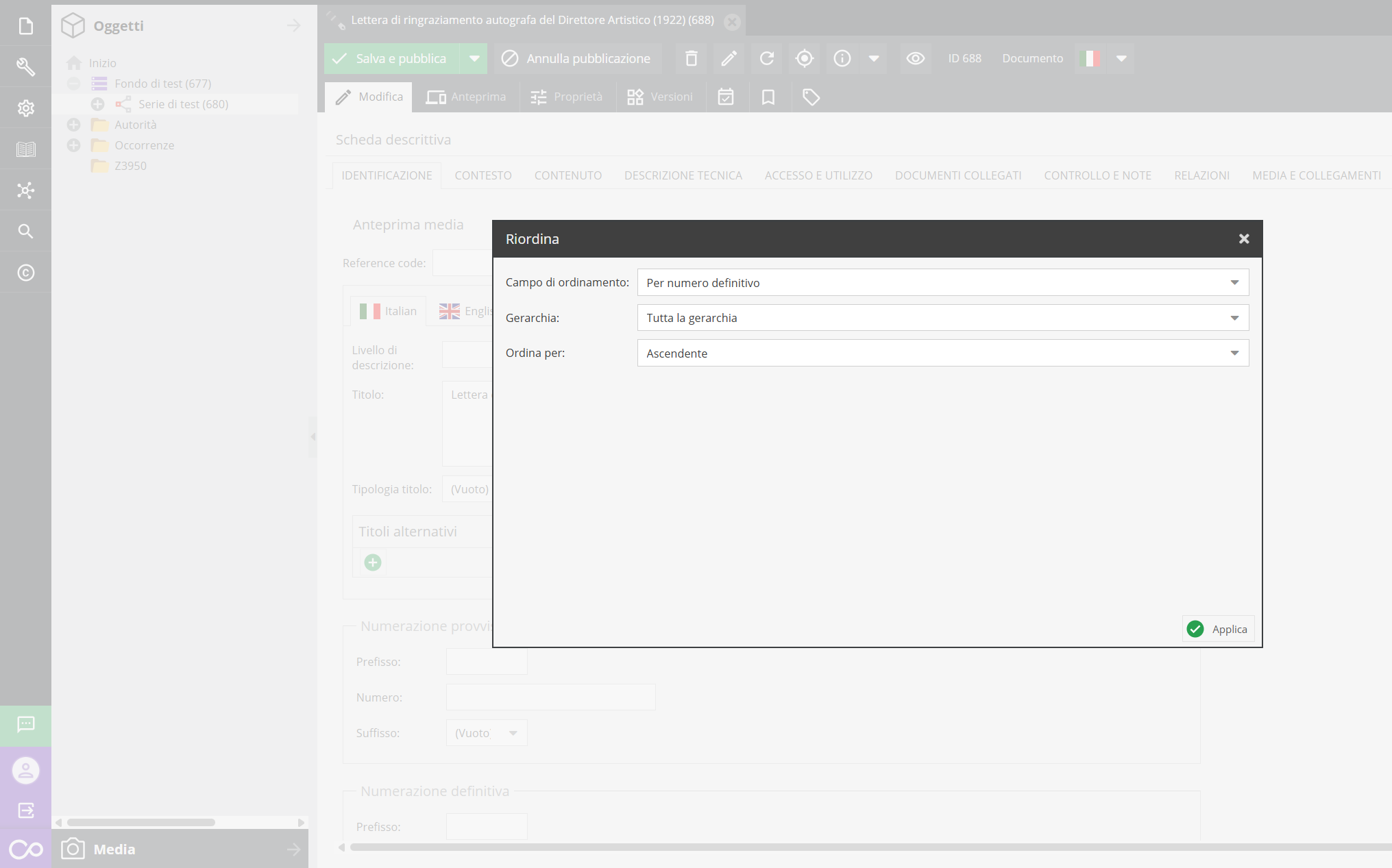Click the trash delete icon in toolbar
1392x868 pixels.
tap(691, 59)
